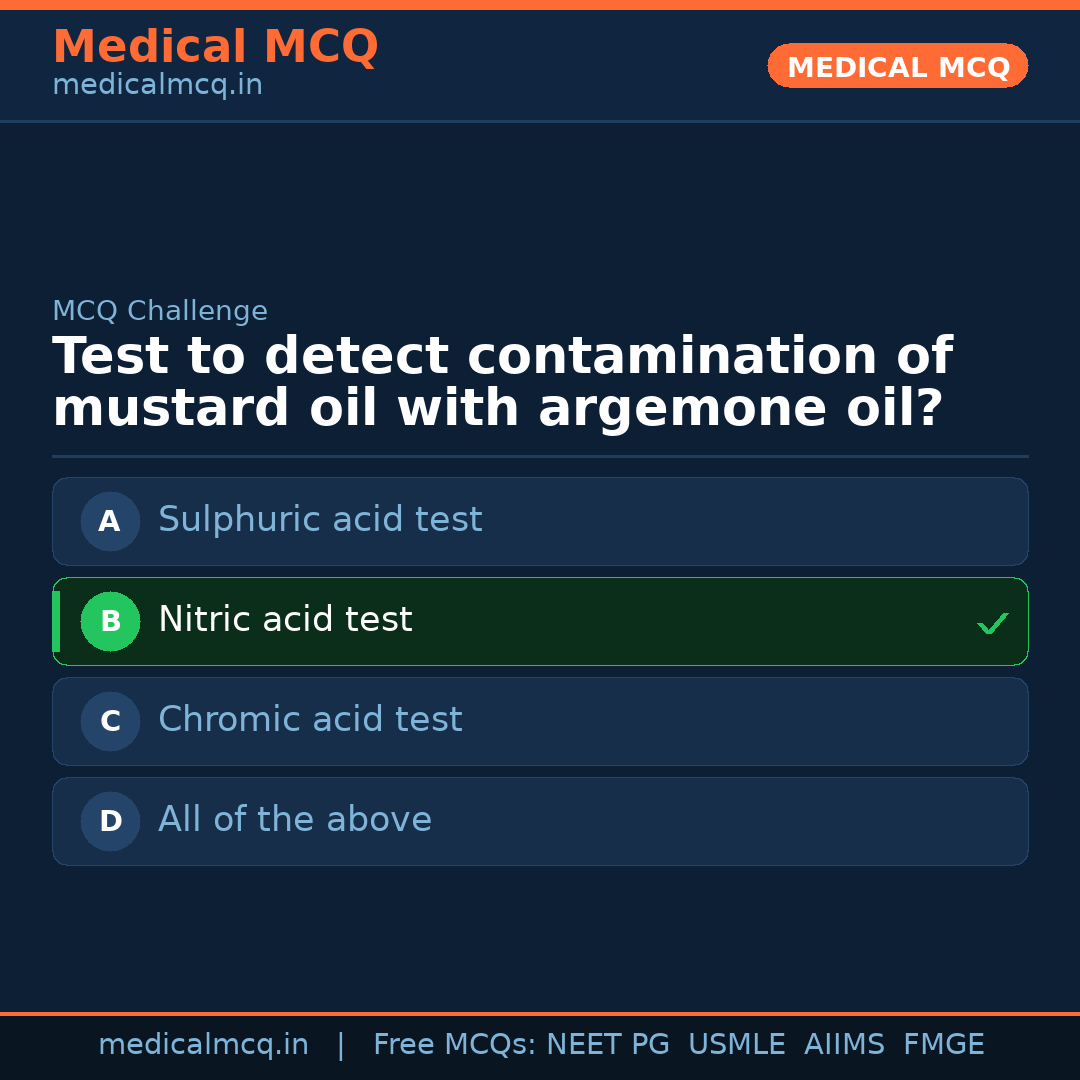Select the All of the above answer
This screenshot has width=1080, height=1080.
[x=295, y=820]
